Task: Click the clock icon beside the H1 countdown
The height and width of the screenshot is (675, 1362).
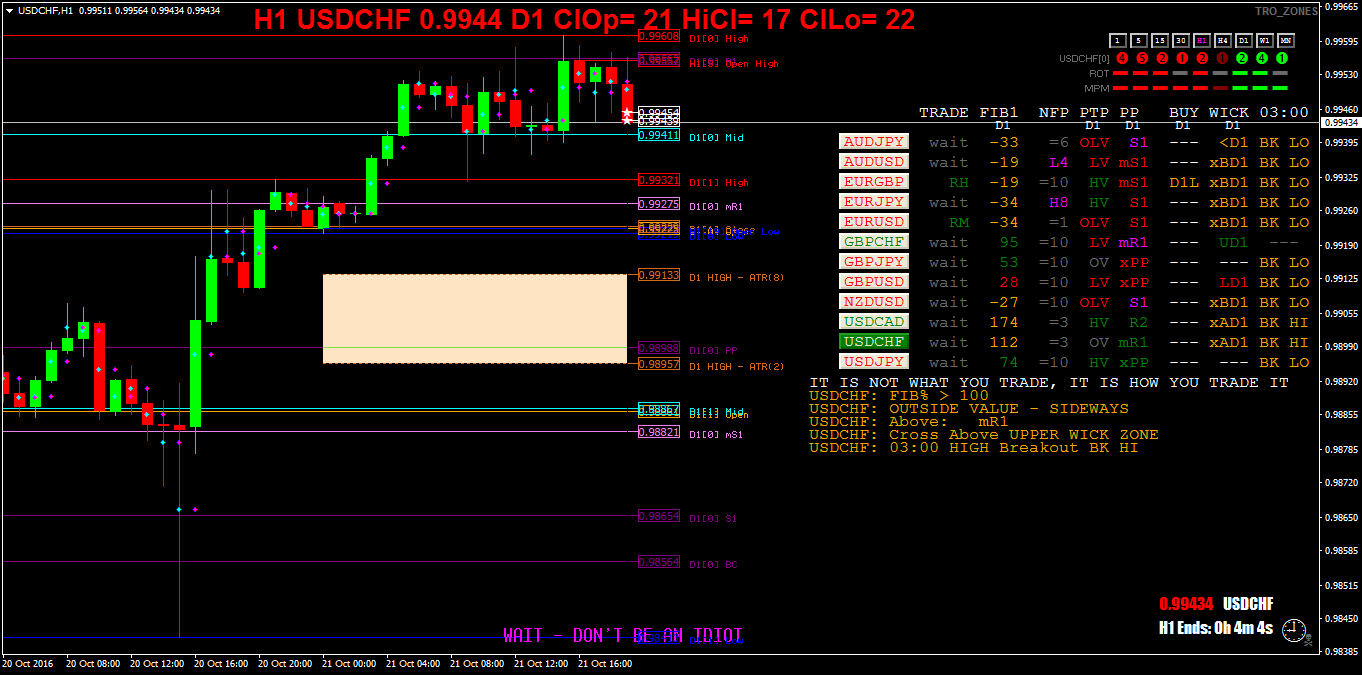Action: [x=1294, y=630]
